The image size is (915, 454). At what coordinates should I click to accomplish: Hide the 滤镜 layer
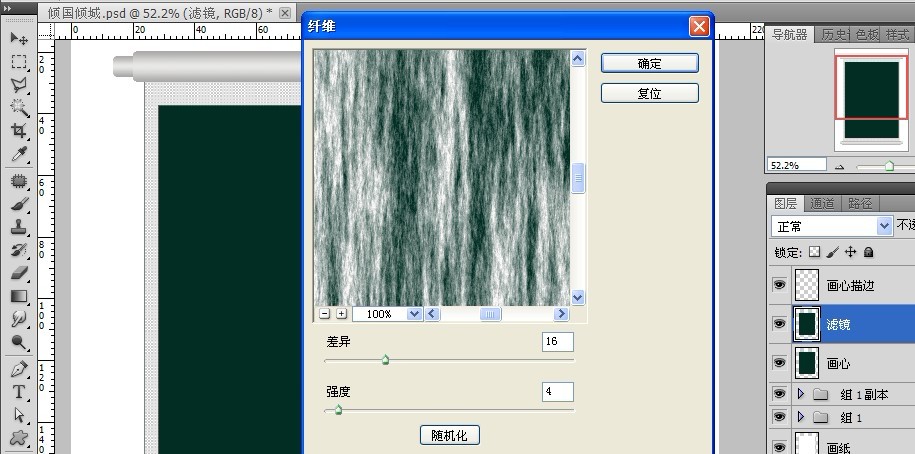[779, 324]
